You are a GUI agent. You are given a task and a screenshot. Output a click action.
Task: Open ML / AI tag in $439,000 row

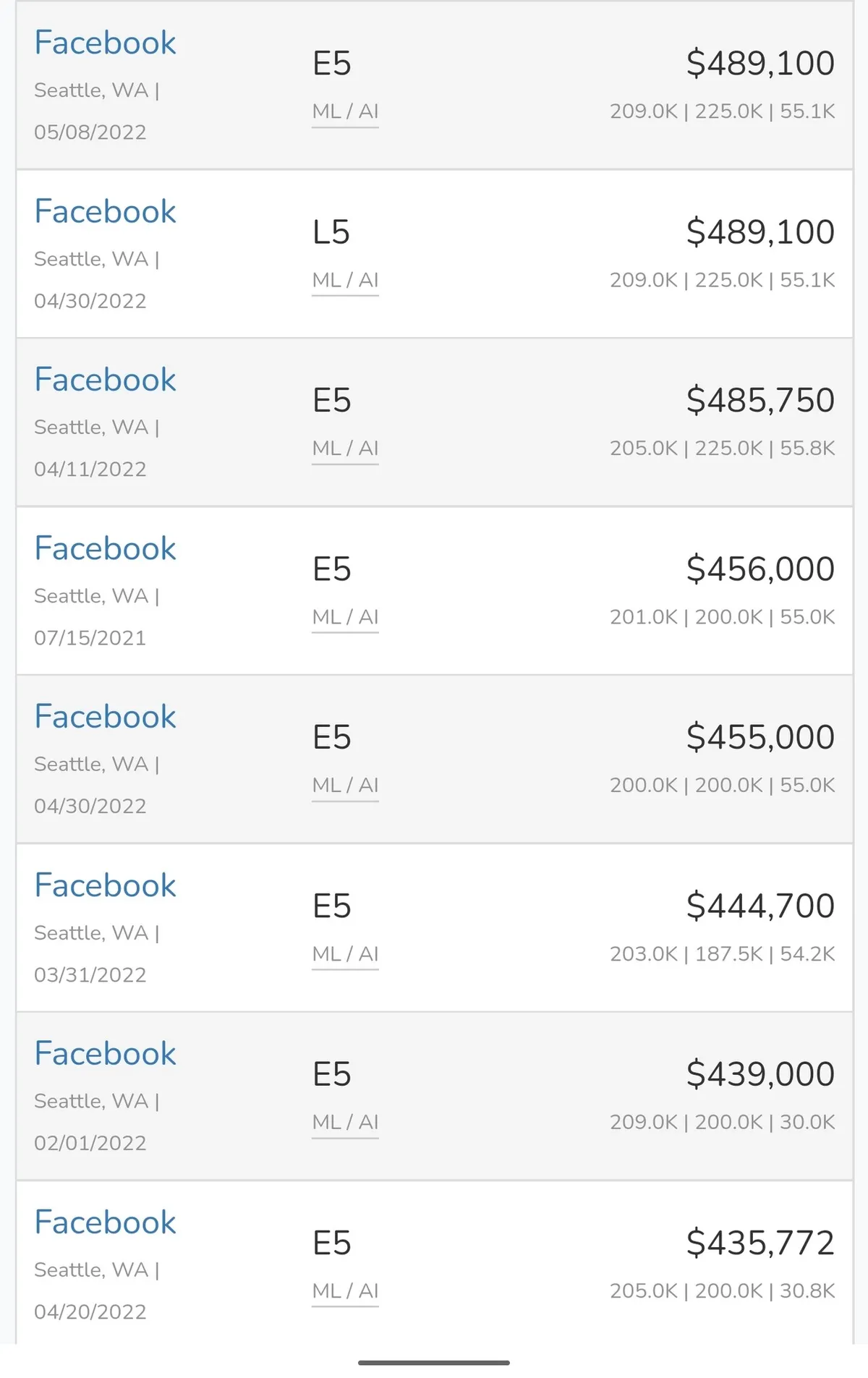pyautogui.click(x=345, y=1123)
